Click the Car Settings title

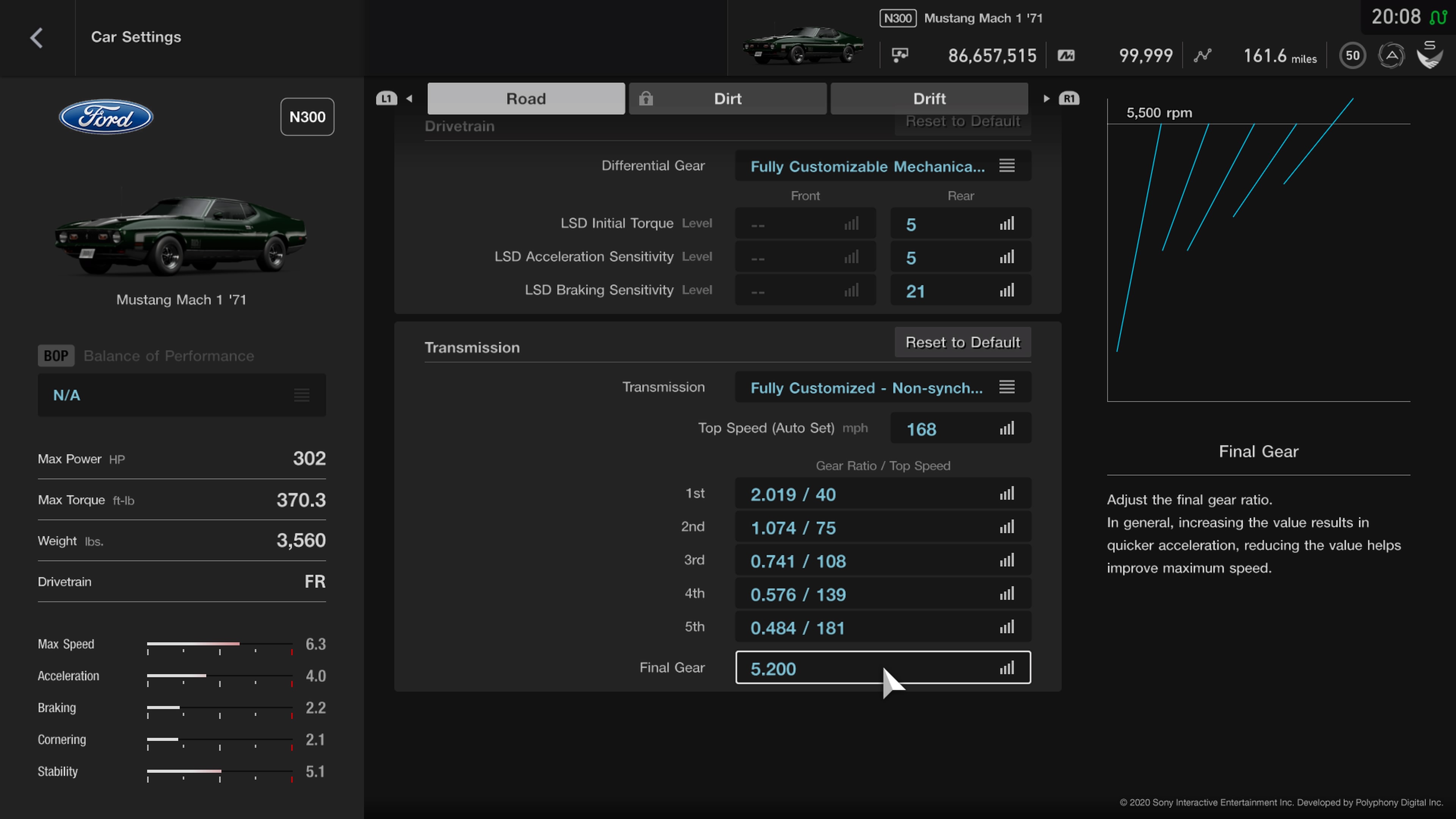[136, 37]
